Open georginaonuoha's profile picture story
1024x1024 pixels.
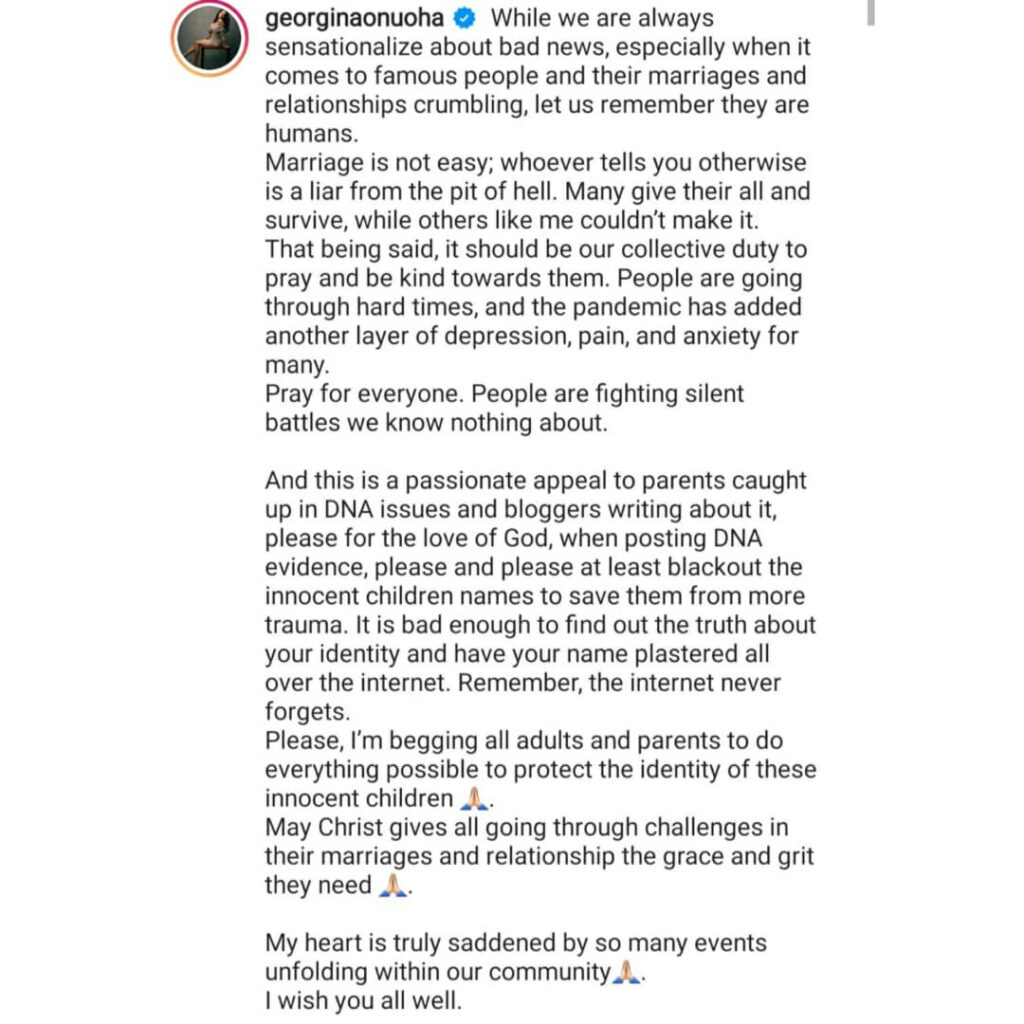pos(210,38)
